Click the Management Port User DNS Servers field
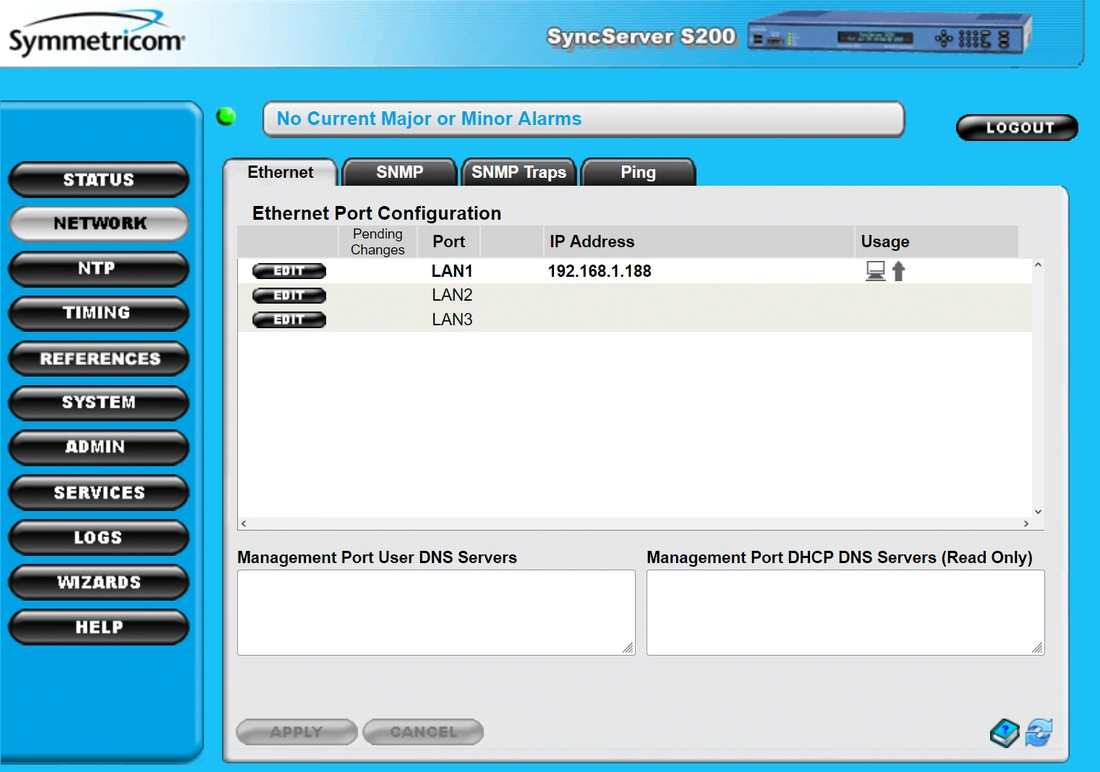The width and height of the screenshot is (1100, 772). tap(435, 612)
